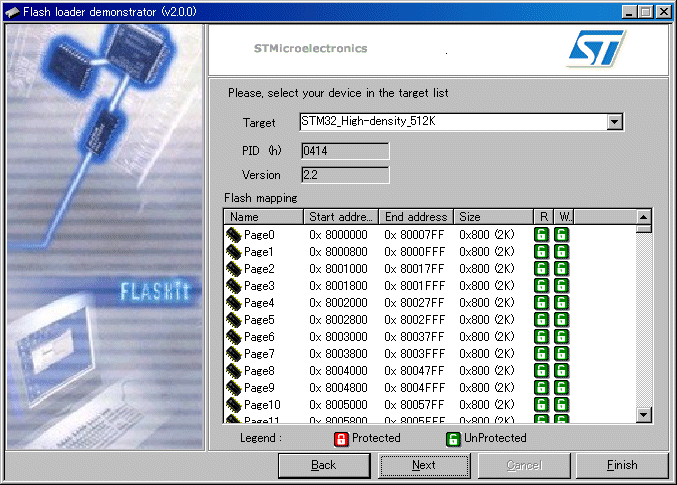Click the flash mapping scrollbar track
This screenshot has width=677, height=485.
[643, 320]
